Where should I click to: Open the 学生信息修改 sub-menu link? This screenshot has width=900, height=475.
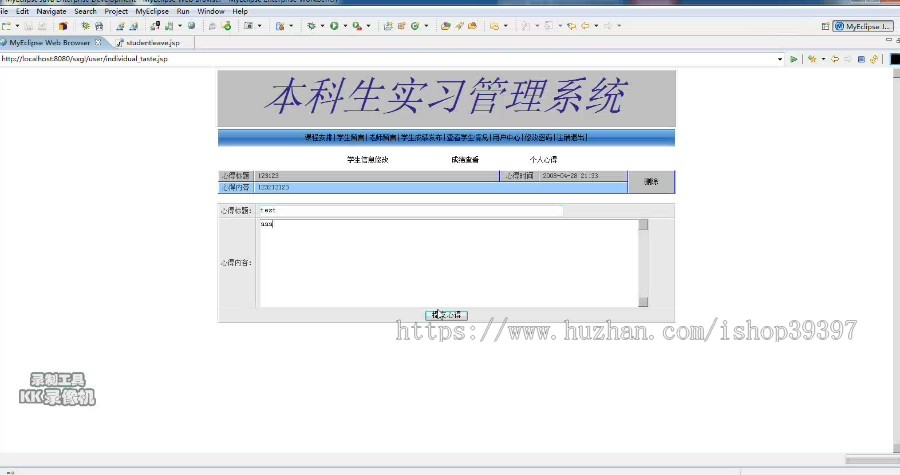pos(368,159)
